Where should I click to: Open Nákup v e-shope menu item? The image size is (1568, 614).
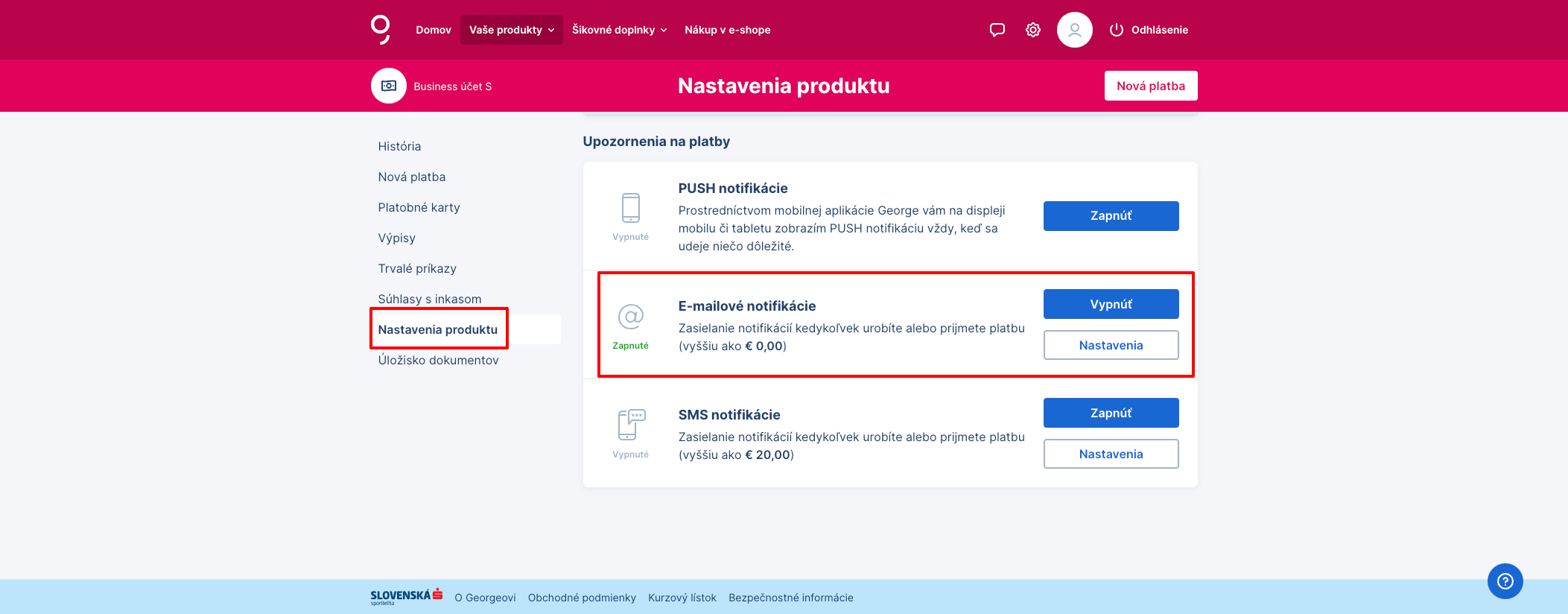[x=728, y=30]
